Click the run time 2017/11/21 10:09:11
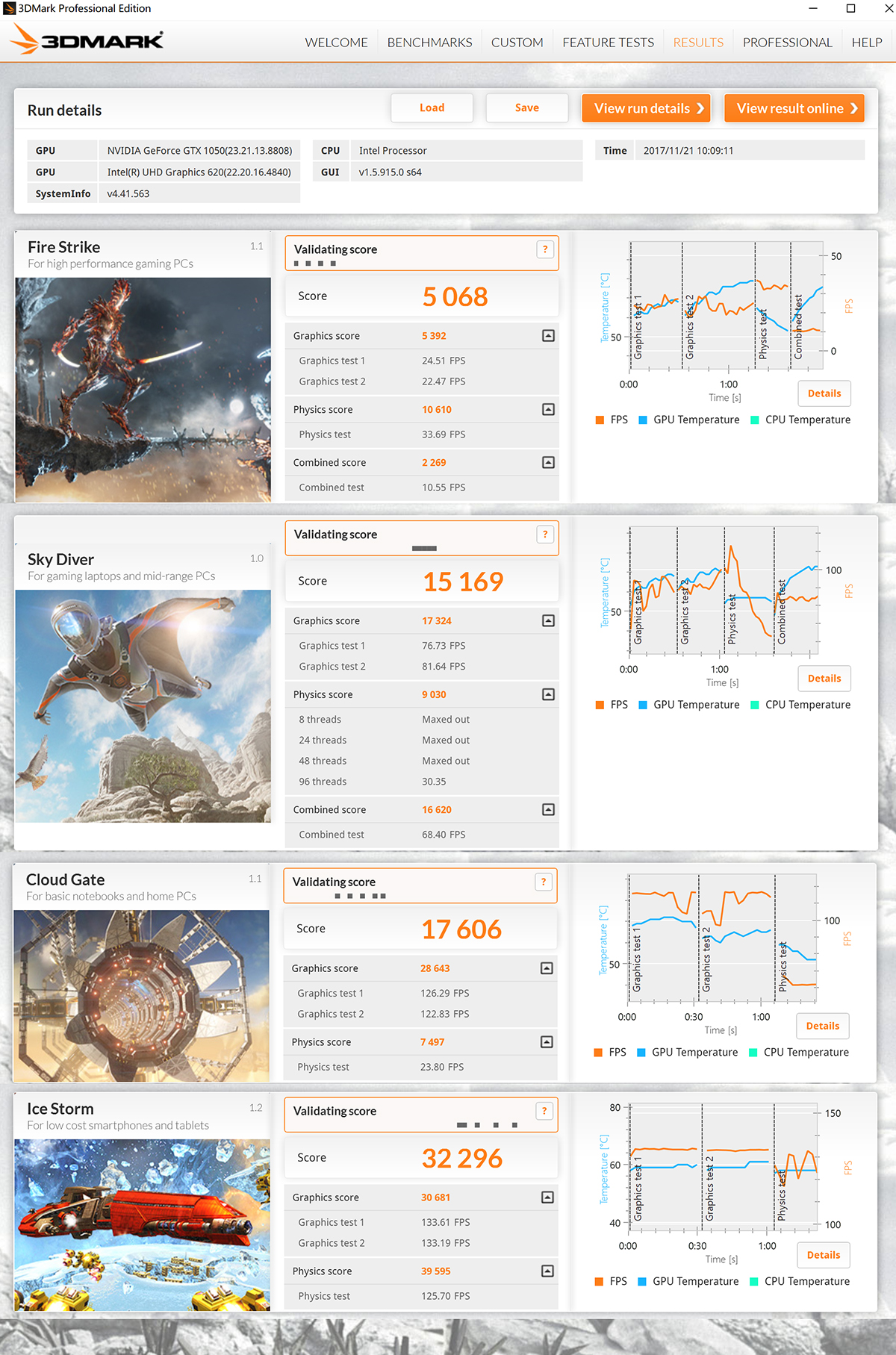This screenshot has height=1355, width=896. pyautogui.click(x=688, y=151)
